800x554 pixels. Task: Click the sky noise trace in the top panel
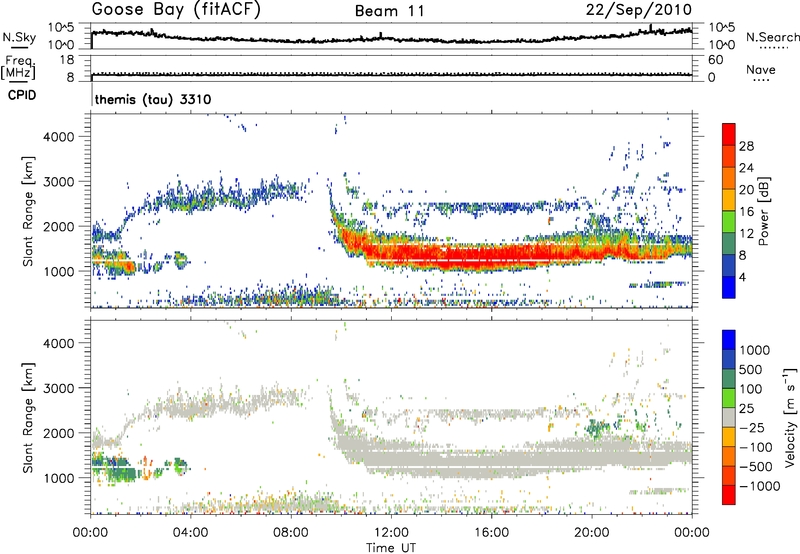[391, 37]
